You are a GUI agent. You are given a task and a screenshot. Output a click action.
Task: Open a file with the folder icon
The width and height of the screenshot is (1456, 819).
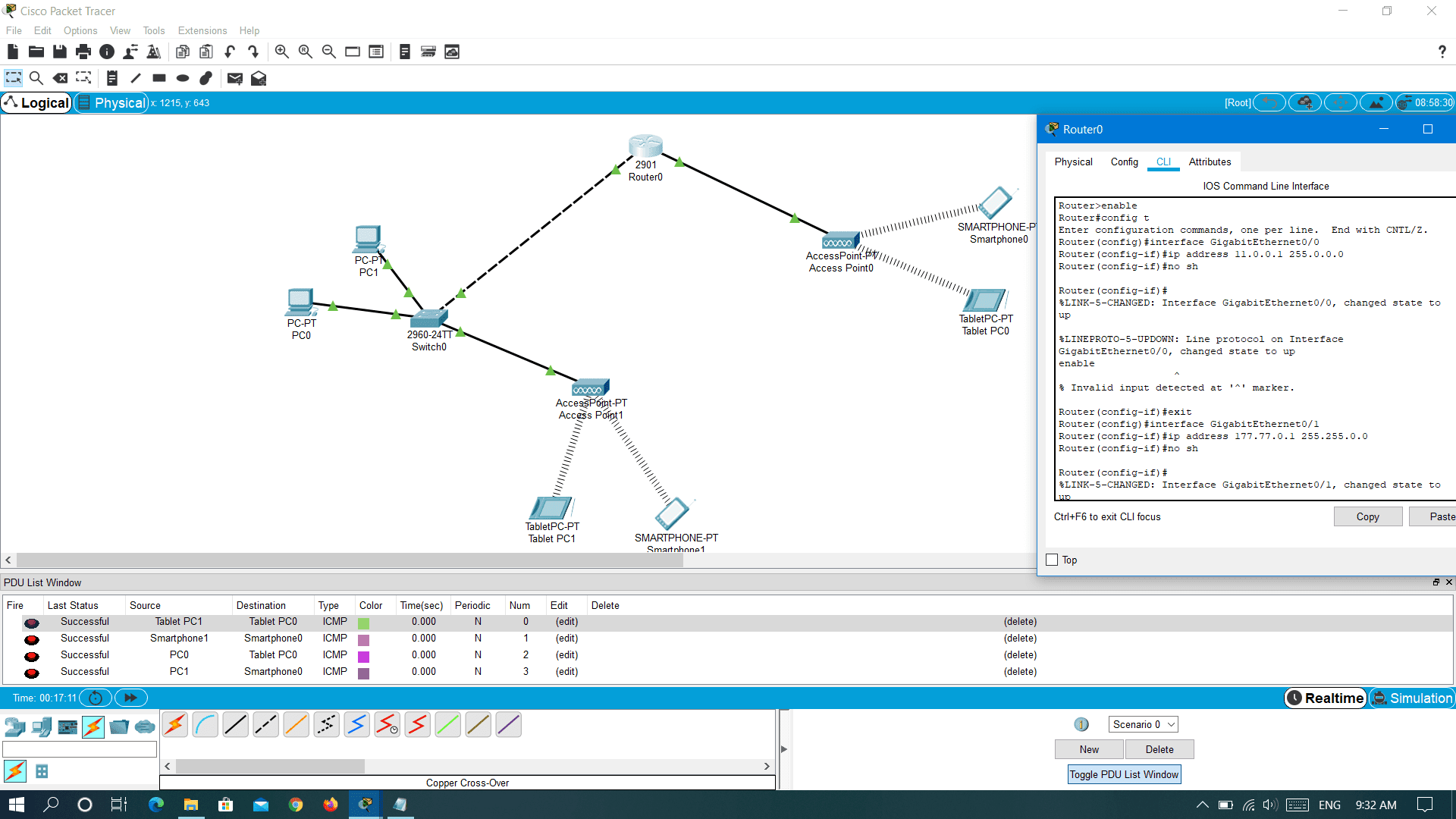tap(36, 52)
